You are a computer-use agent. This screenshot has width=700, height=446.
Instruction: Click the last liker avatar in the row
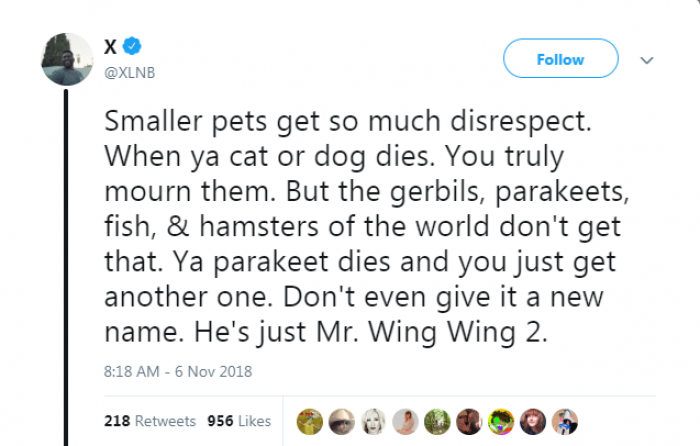pos(566,421)
